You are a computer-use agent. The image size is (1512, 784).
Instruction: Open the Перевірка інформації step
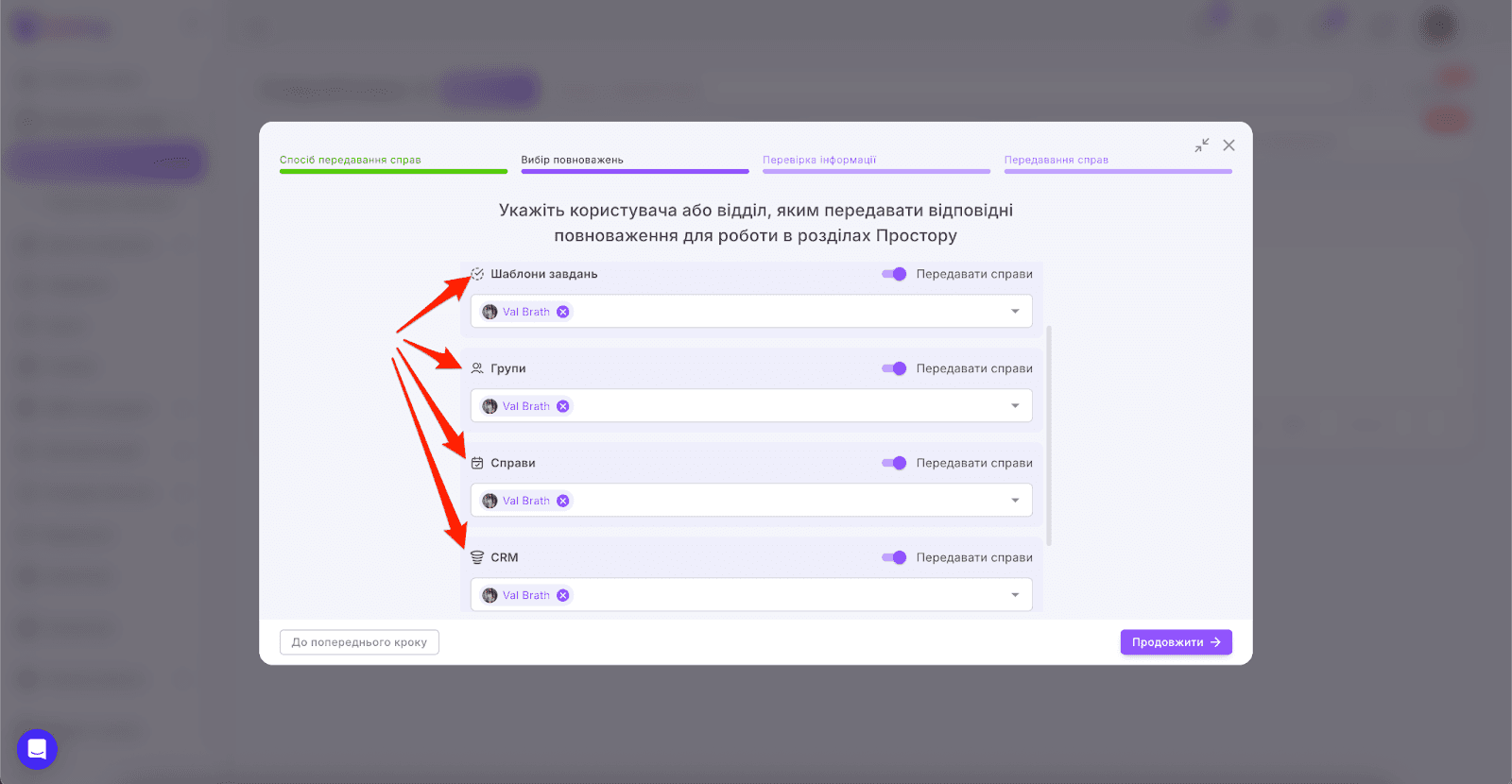(x=877, y=162)
